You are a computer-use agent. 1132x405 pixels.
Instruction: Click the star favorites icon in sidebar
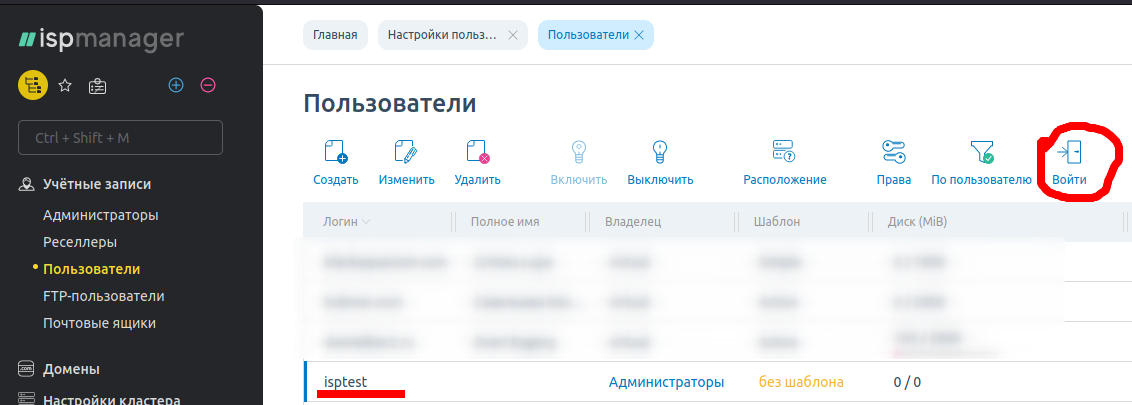(65, 86)
